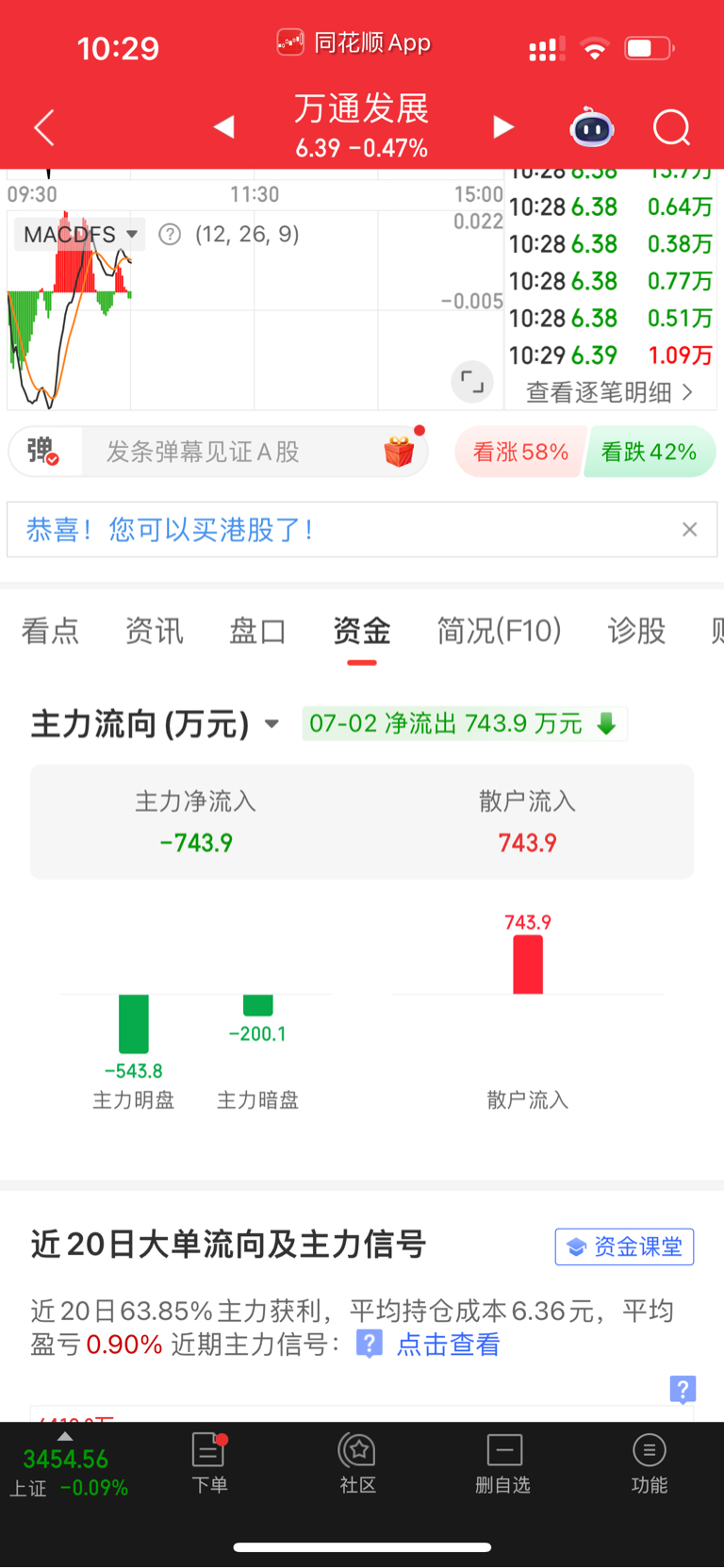The width and height of the screenshot is (724, 1568).
Task: Expand 查看逐笔明细 trade details
Action: click(x=610, y=392)
